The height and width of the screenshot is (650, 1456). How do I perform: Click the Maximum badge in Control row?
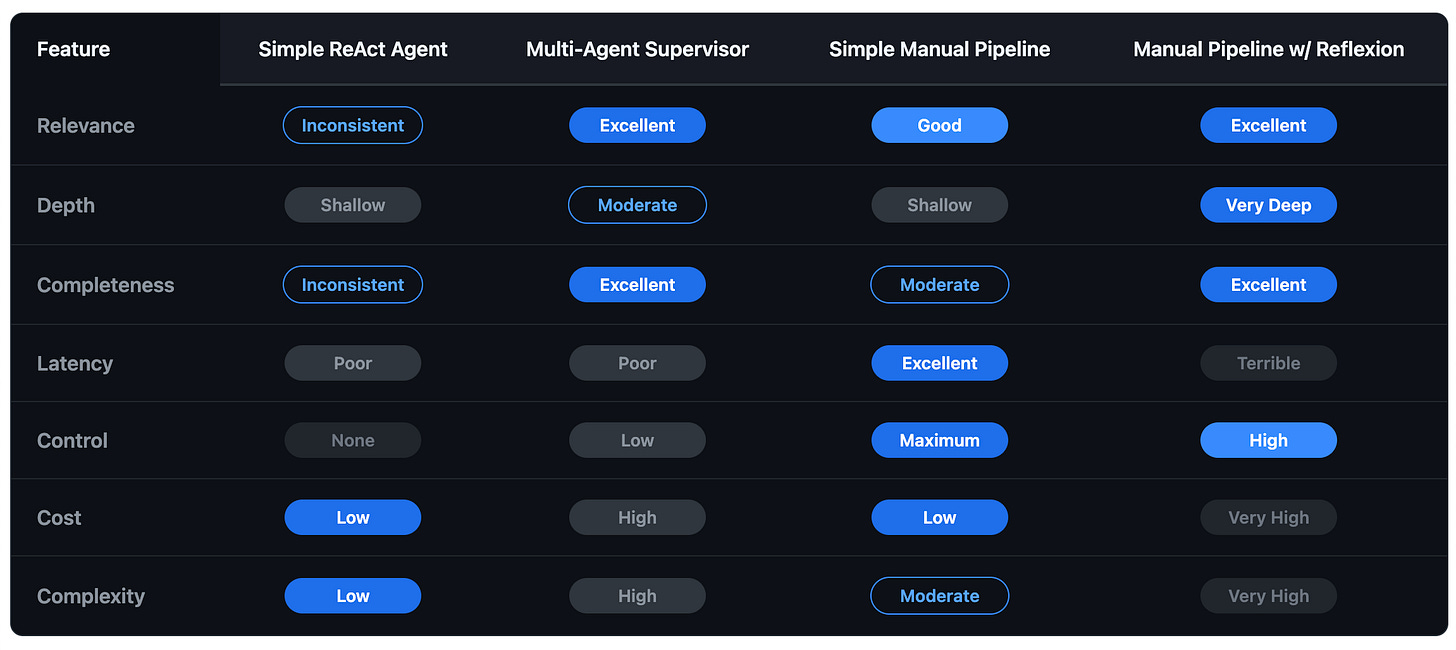939,440
